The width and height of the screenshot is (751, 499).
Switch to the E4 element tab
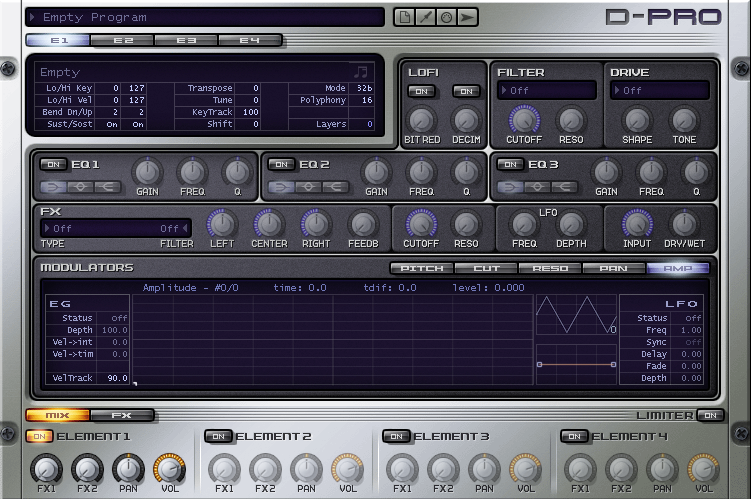pyautogui.click(x=250, y=41)
